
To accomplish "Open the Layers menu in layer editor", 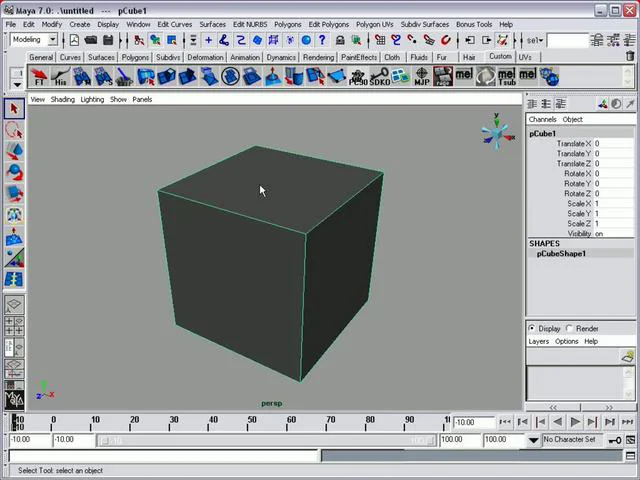I will pos(538,341).
